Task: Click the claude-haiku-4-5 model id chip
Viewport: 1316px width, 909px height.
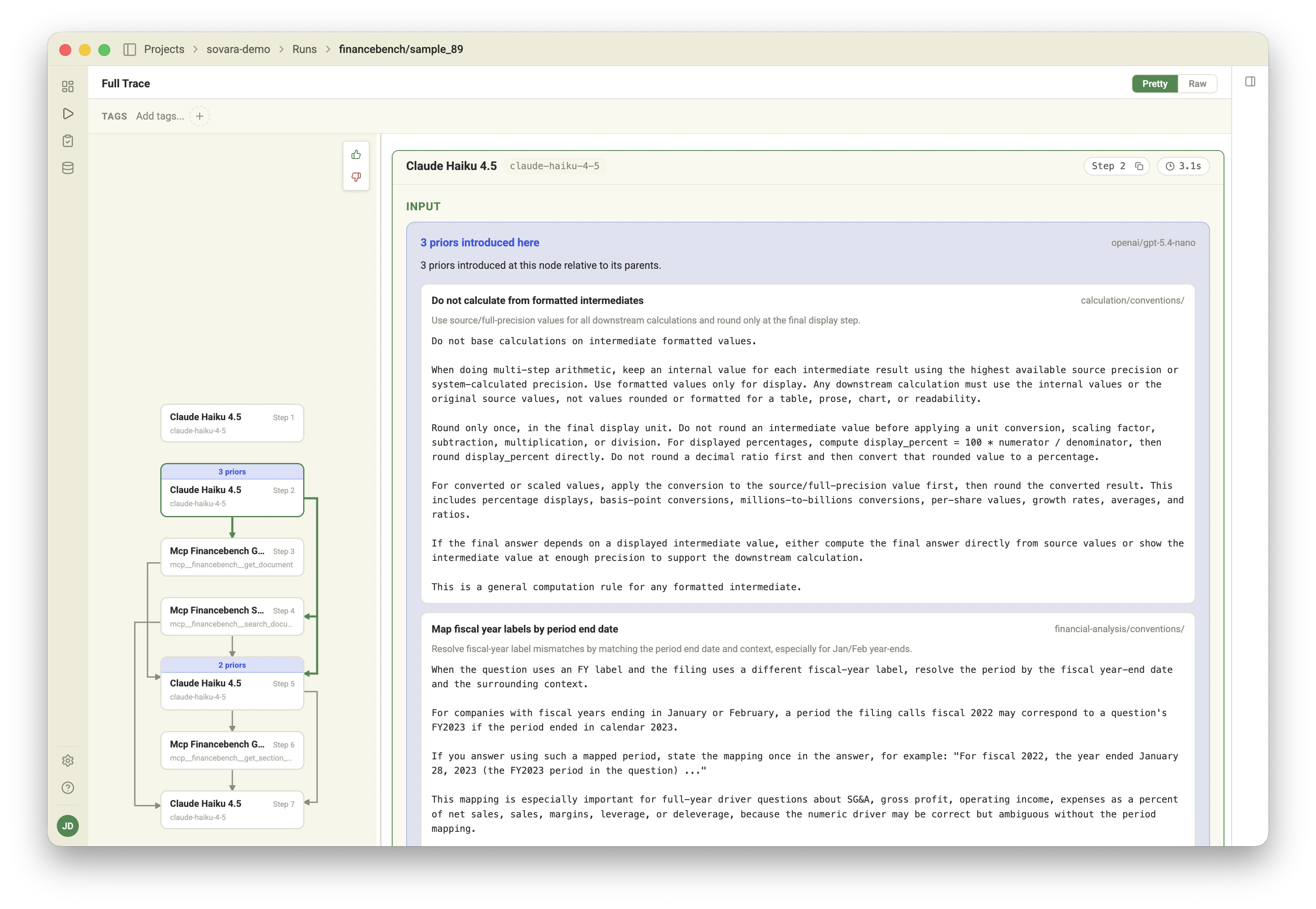Action: [x=555, y=166]
